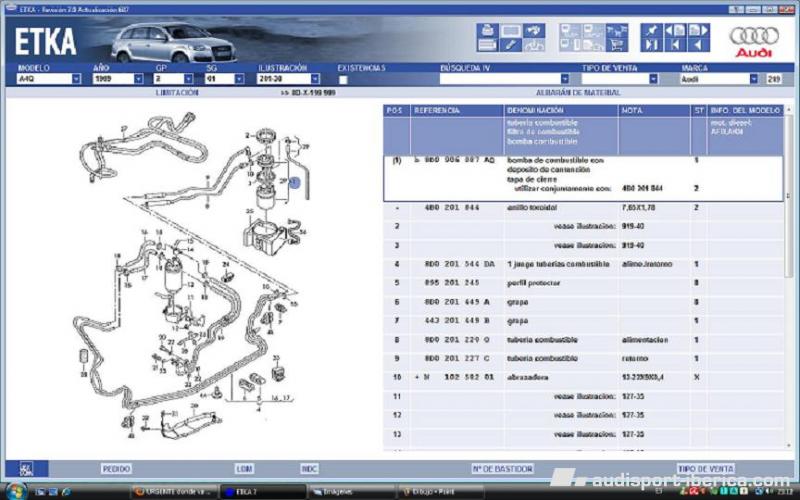Expand the GP dropdown

click(188, 79)
